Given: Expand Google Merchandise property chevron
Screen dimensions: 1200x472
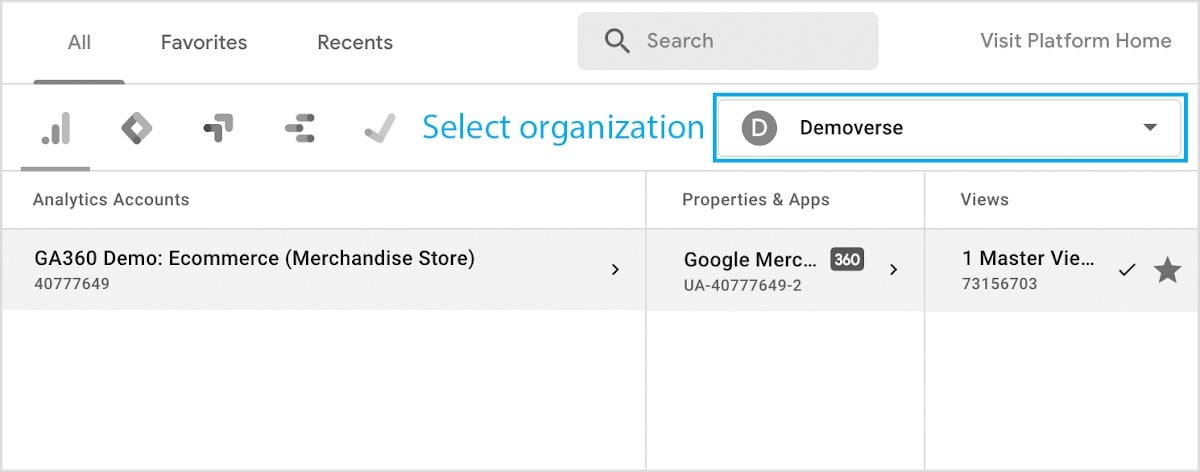Looking at the screenshot, I should pos(894,270).
